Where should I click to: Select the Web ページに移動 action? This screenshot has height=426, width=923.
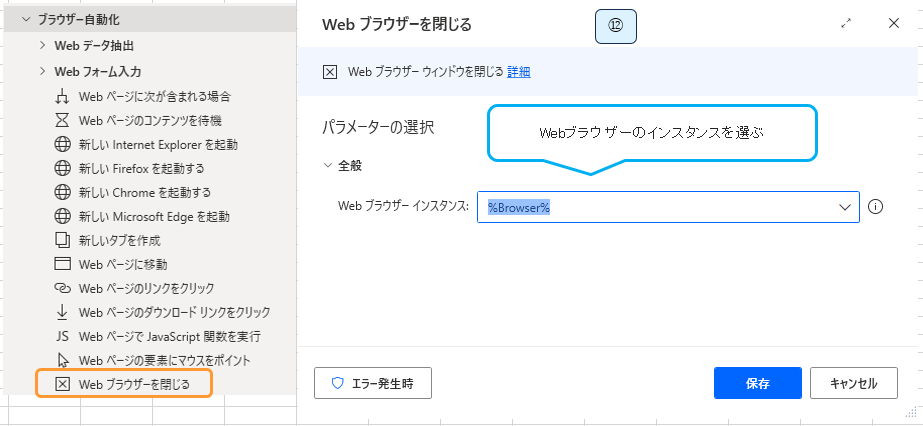point(122,264)
